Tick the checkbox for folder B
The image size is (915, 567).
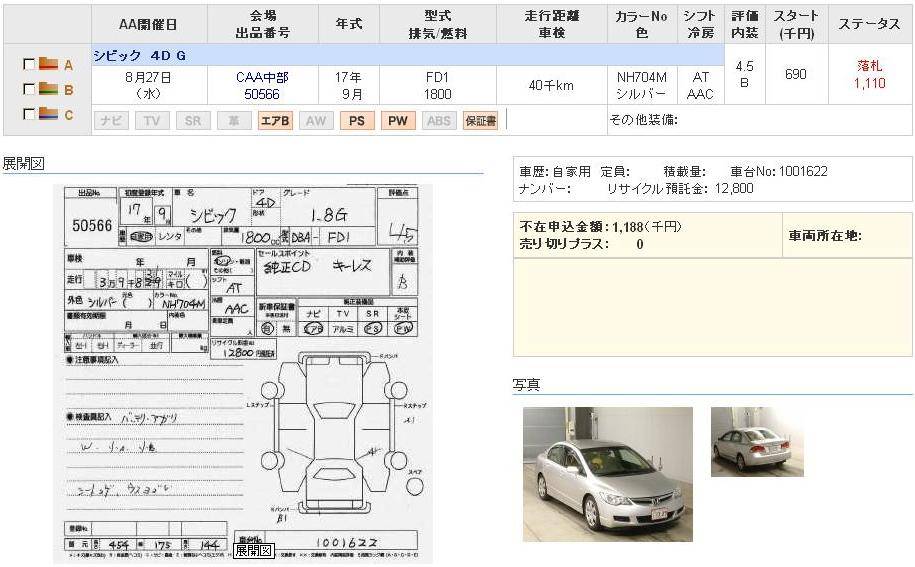point(27,89)
